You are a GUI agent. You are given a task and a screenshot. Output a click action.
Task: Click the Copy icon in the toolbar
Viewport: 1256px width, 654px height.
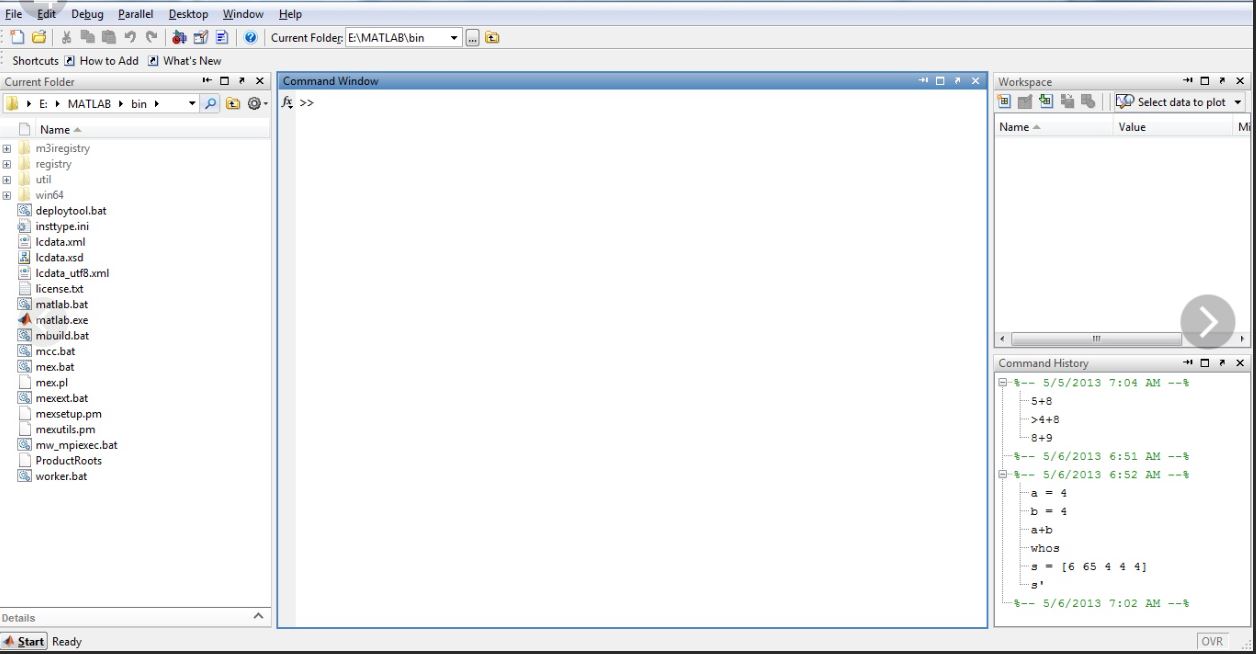88,38
